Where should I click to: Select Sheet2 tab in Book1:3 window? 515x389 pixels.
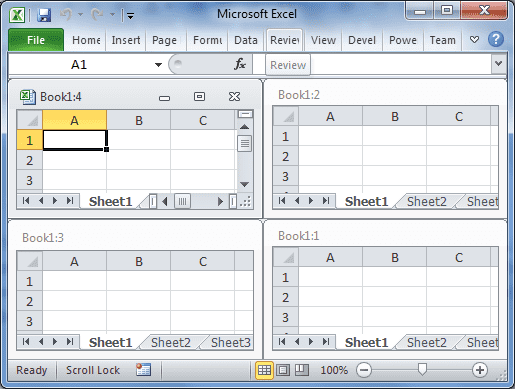coord(171,342)
